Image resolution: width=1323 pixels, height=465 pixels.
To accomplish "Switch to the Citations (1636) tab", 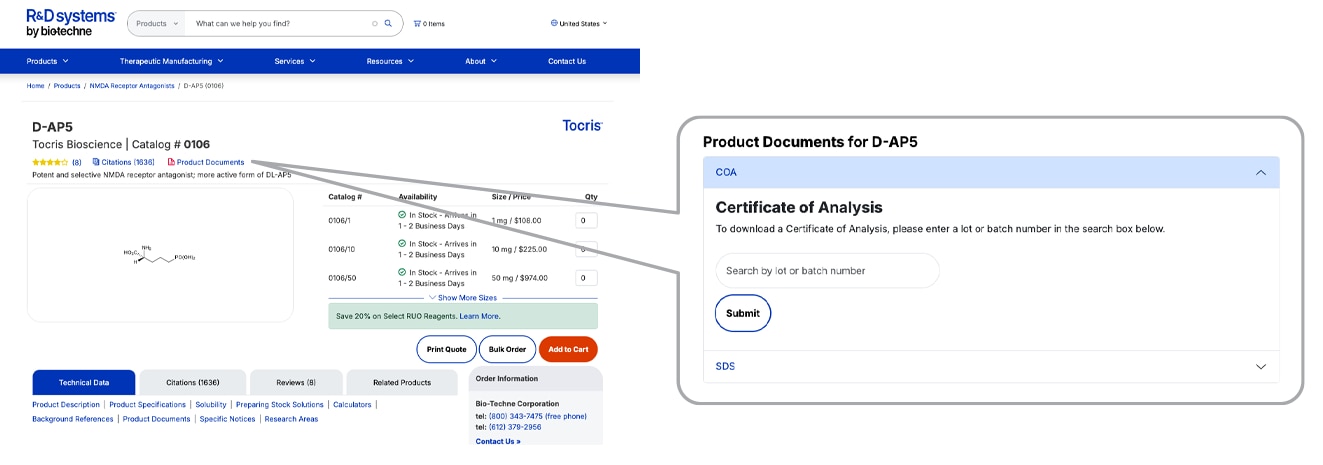I will (193, 382).
